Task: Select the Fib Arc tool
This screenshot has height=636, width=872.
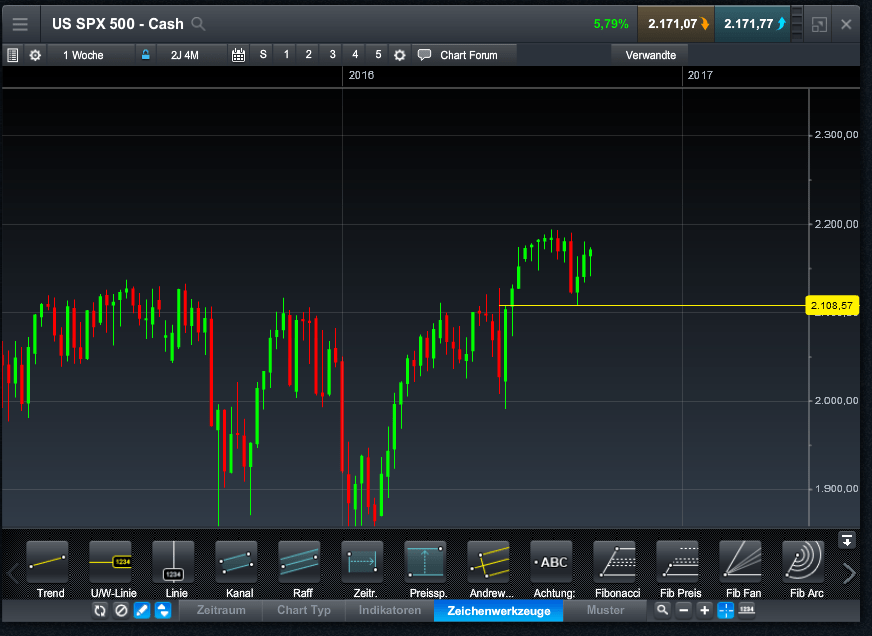Action: (804, 569)
